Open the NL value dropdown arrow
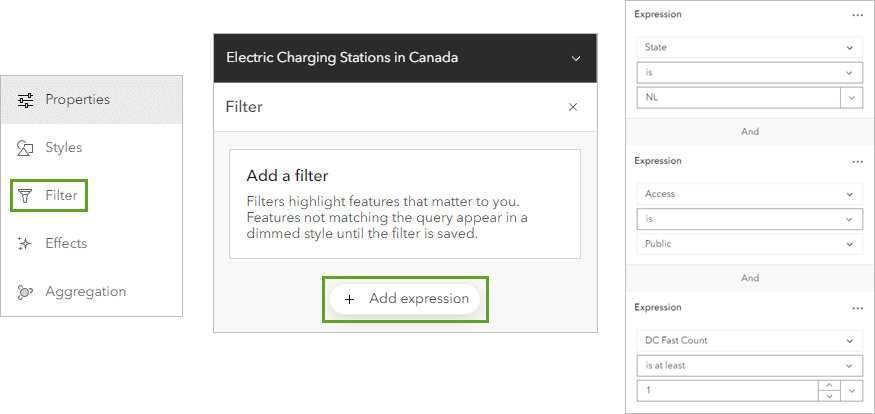This screenshot has width=875, height=414. pos(851,97)
